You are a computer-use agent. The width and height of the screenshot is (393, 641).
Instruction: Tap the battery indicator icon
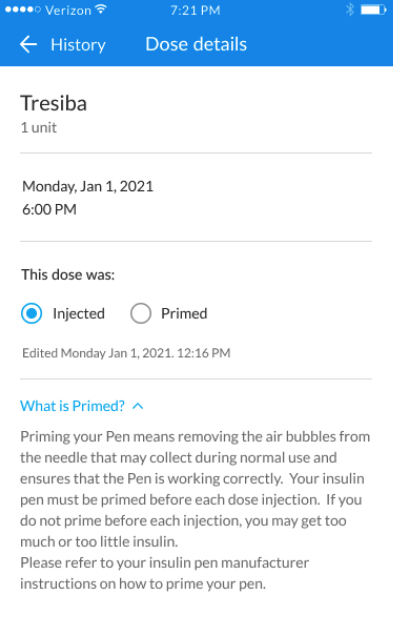pyautogui.click(x=373, y=10)
